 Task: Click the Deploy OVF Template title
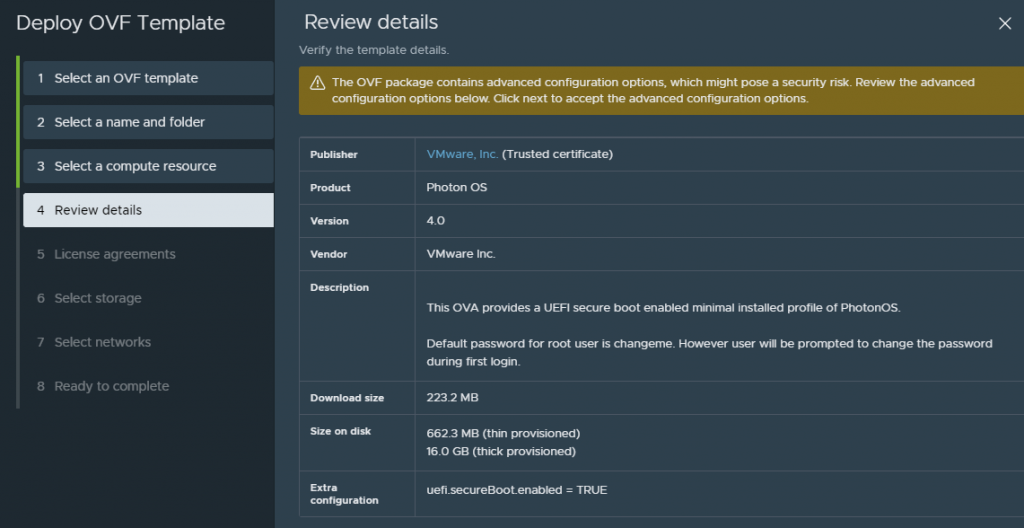[x=121, y=23]
